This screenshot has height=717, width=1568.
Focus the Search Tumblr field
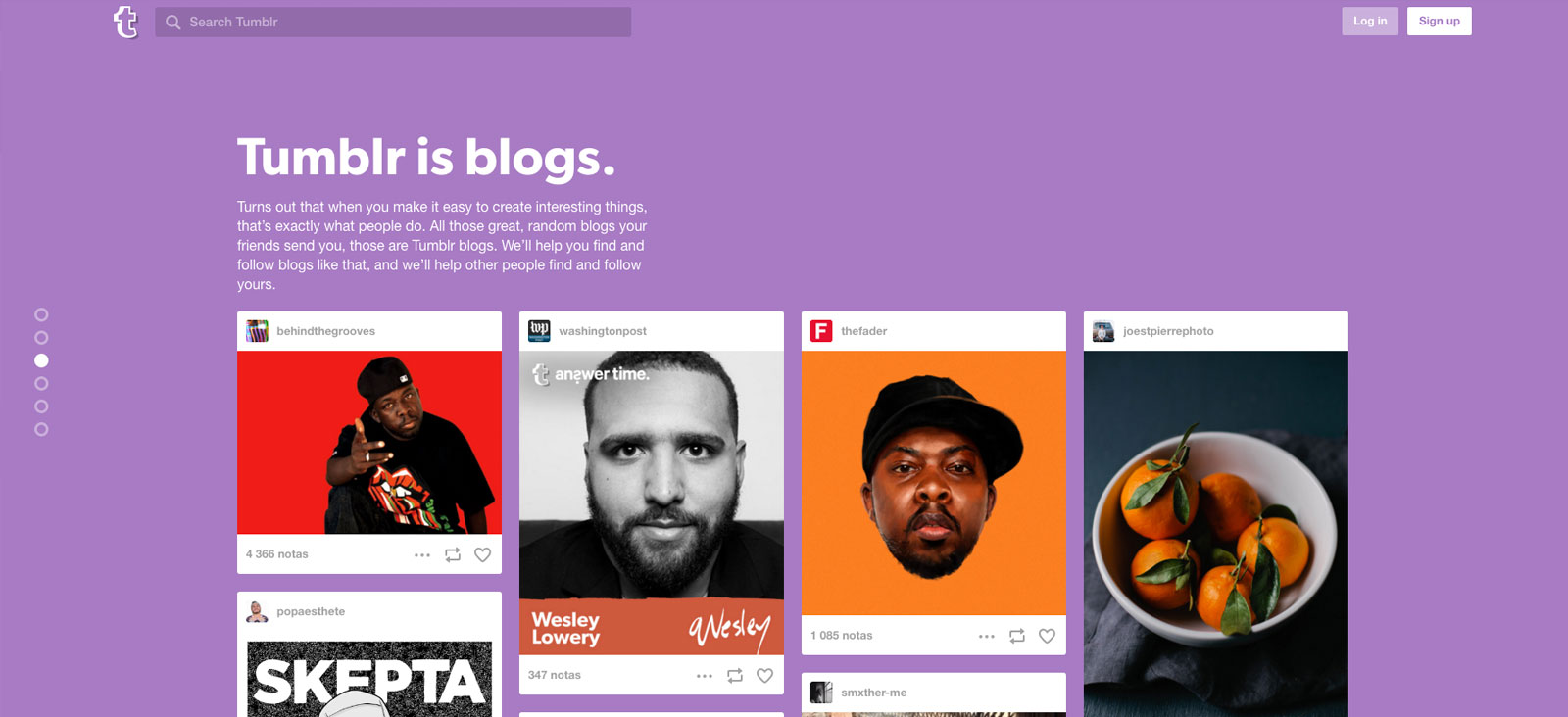click(x=393, y=22)
